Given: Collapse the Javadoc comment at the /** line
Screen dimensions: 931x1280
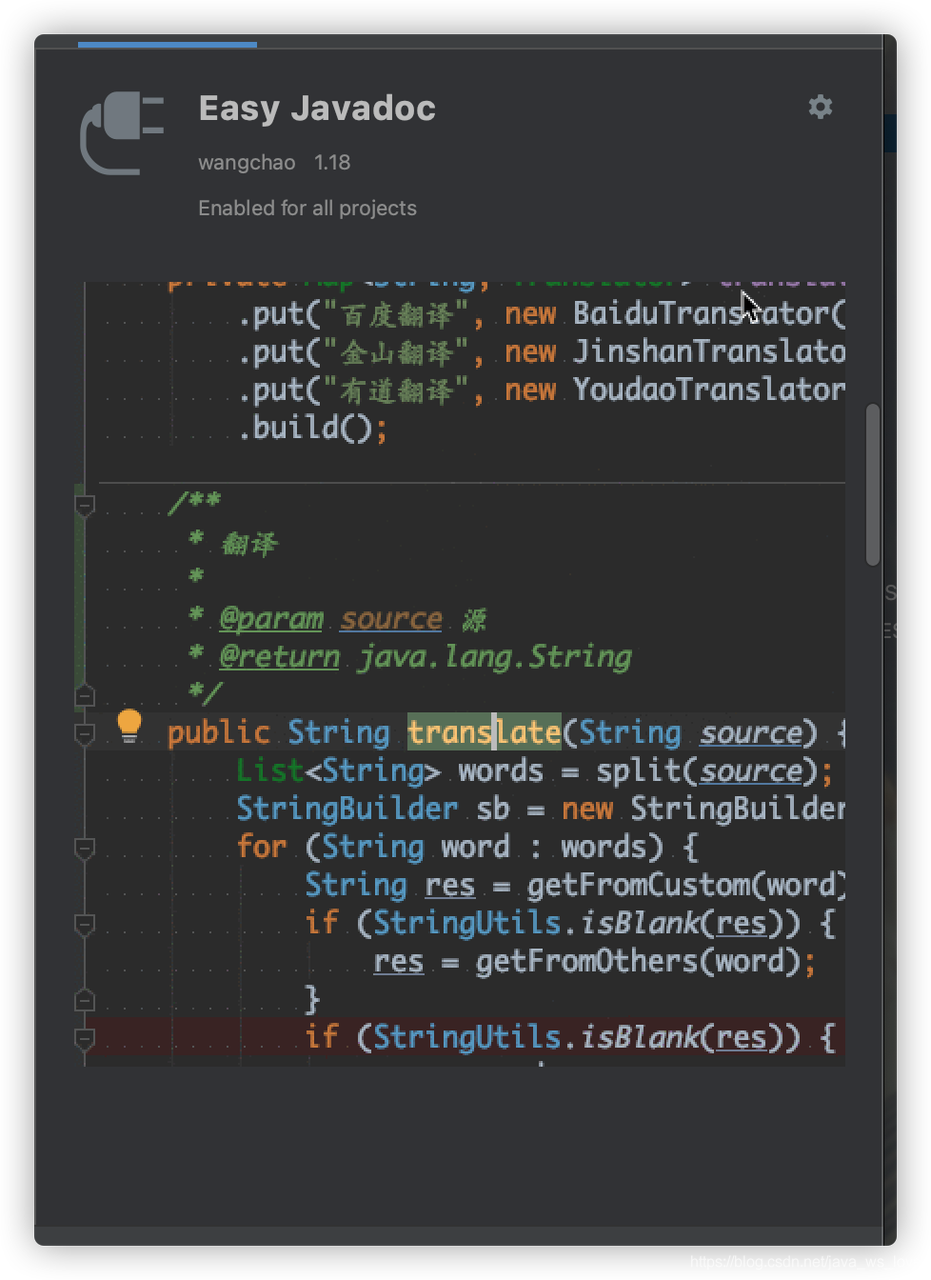Looking at the screenshot, I should coord(85,507).
